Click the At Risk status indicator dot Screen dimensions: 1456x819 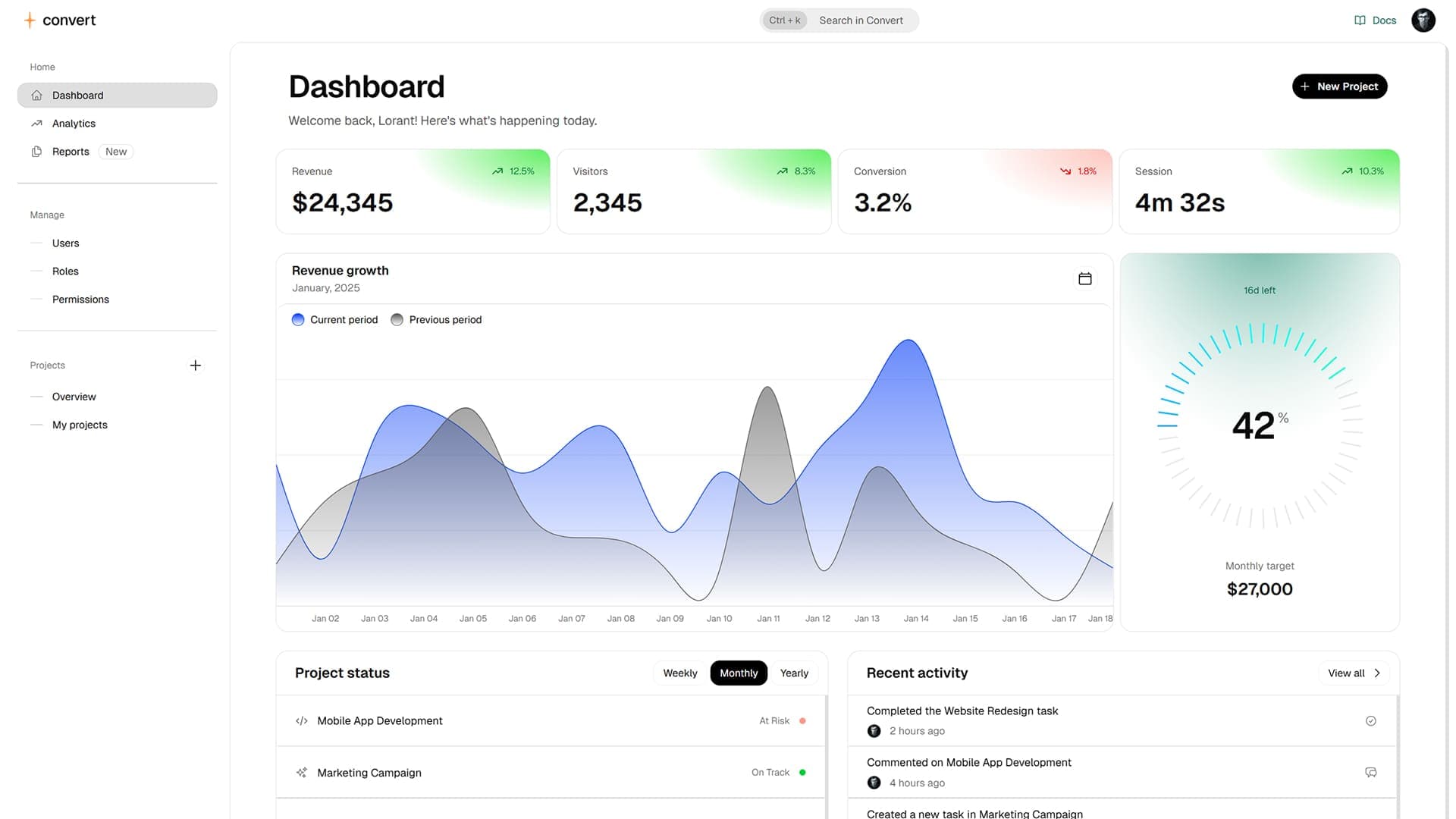click(802, 720)
